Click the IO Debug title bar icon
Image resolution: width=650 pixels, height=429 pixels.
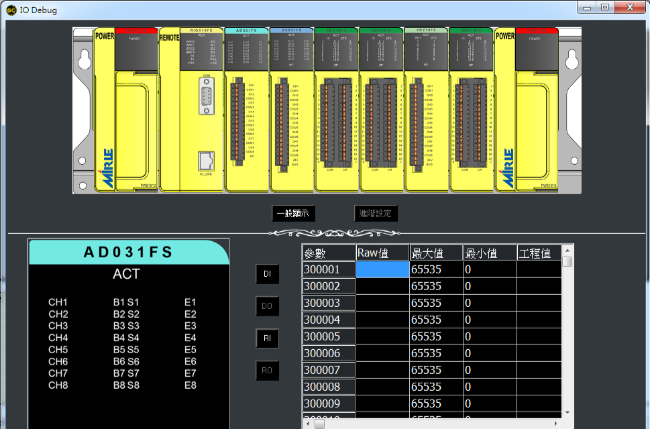(10, 7)
